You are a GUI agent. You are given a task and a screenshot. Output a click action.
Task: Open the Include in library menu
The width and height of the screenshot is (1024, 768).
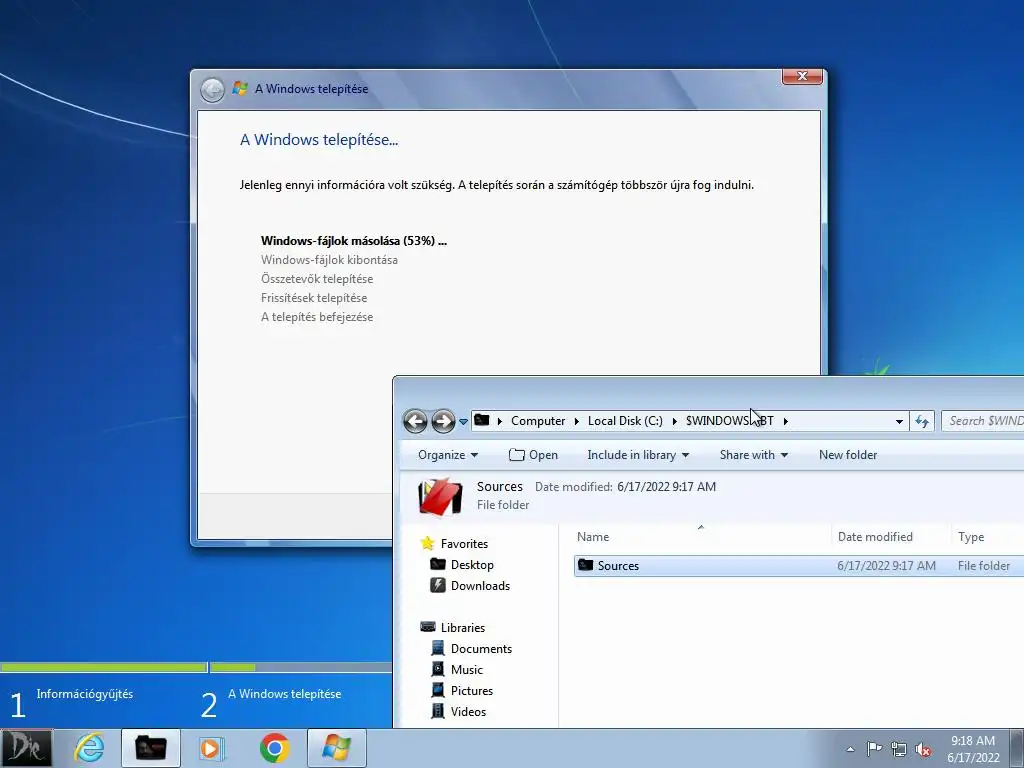638,455
